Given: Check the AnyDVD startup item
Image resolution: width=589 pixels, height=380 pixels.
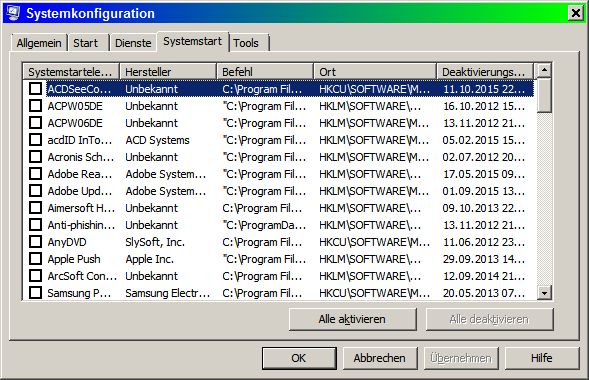Looking at the screenshot, I should point(36,242).
